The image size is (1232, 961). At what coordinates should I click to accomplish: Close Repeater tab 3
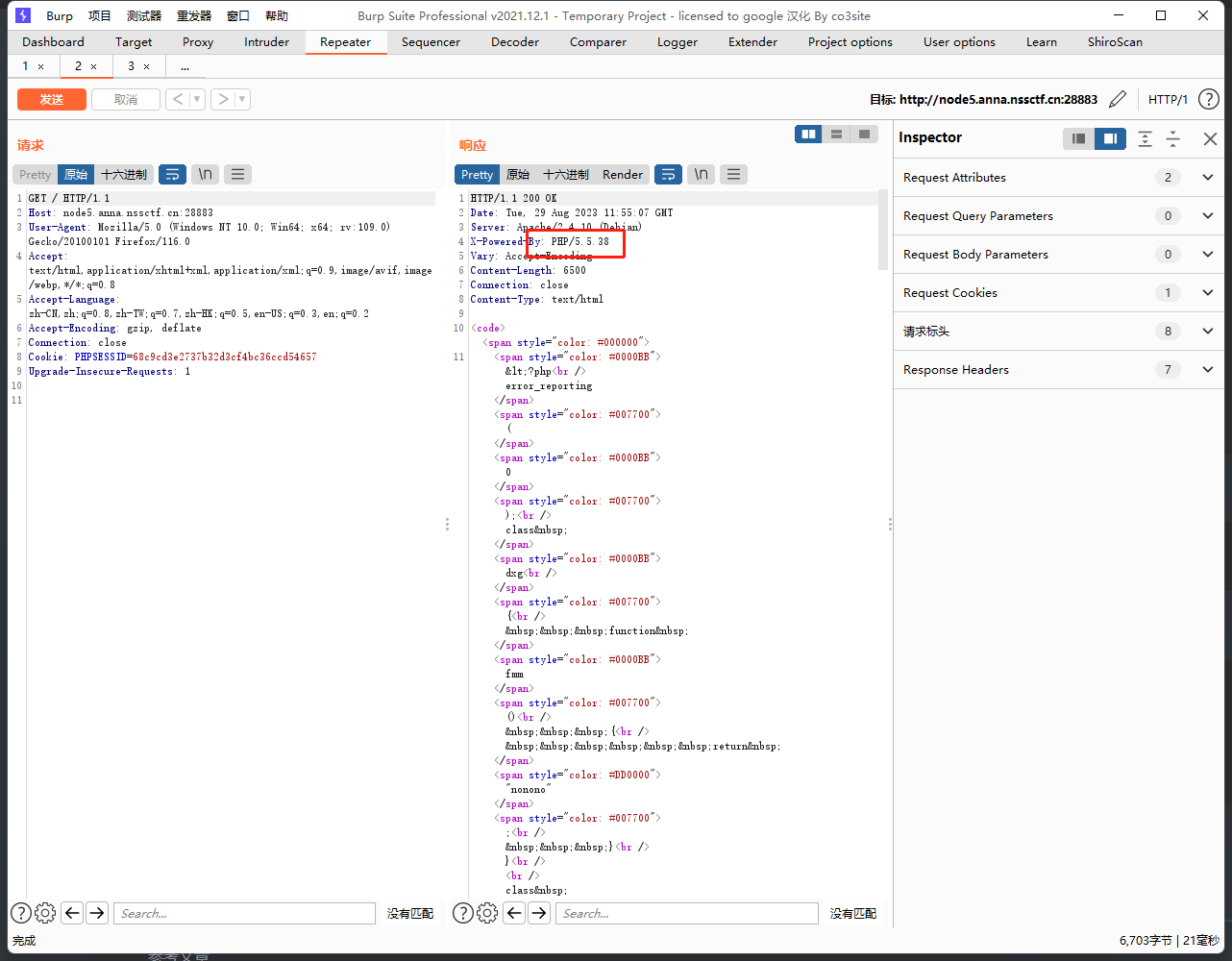[x=146, y=66]
